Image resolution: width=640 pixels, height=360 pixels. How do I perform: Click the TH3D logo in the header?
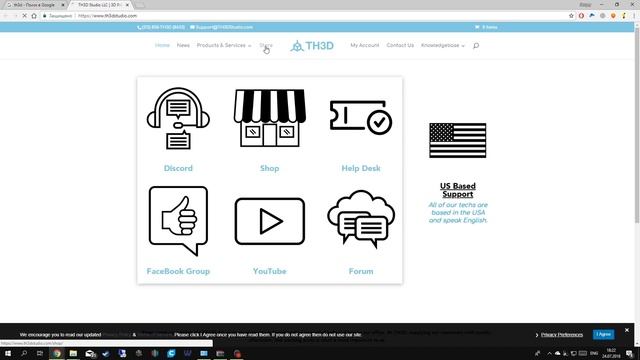tap(312, 46)
